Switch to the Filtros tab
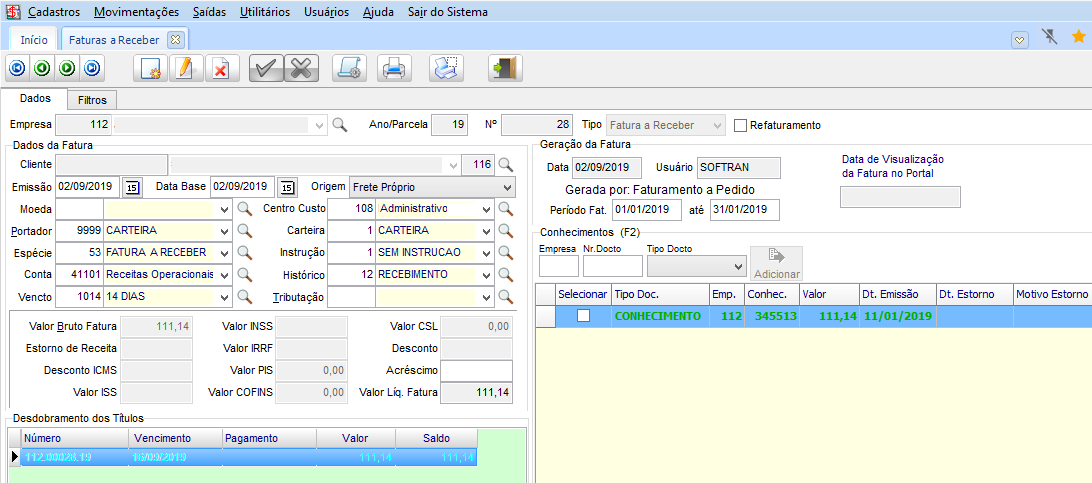This screenshot has height=483, width=1092. coord(93,100)
